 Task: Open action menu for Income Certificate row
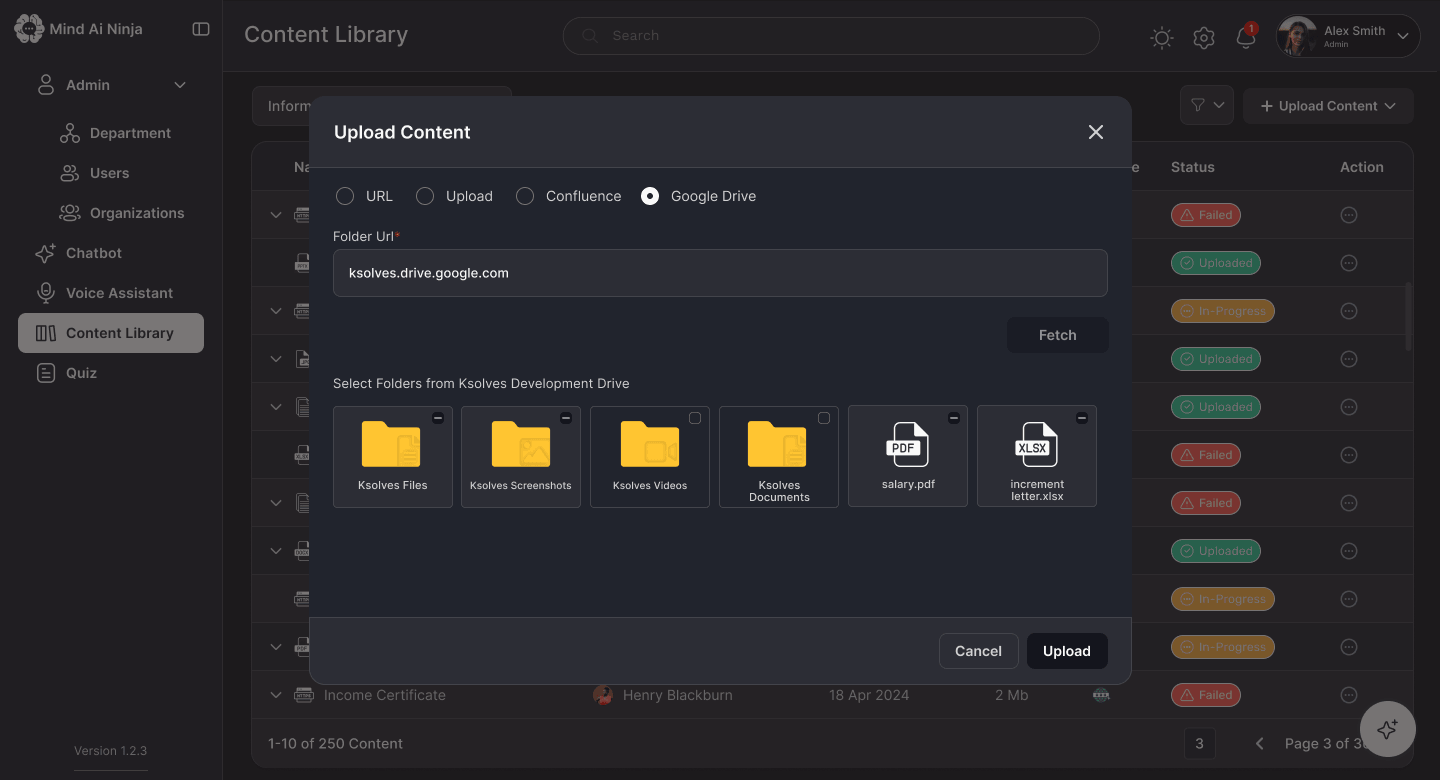click(1348, 695)
